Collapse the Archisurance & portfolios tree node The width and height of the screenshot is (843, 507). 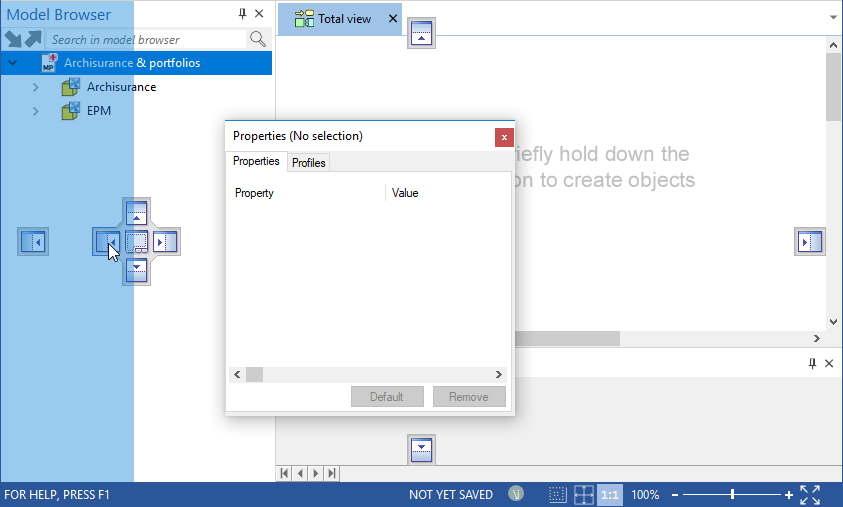click(x=13, y=63)
